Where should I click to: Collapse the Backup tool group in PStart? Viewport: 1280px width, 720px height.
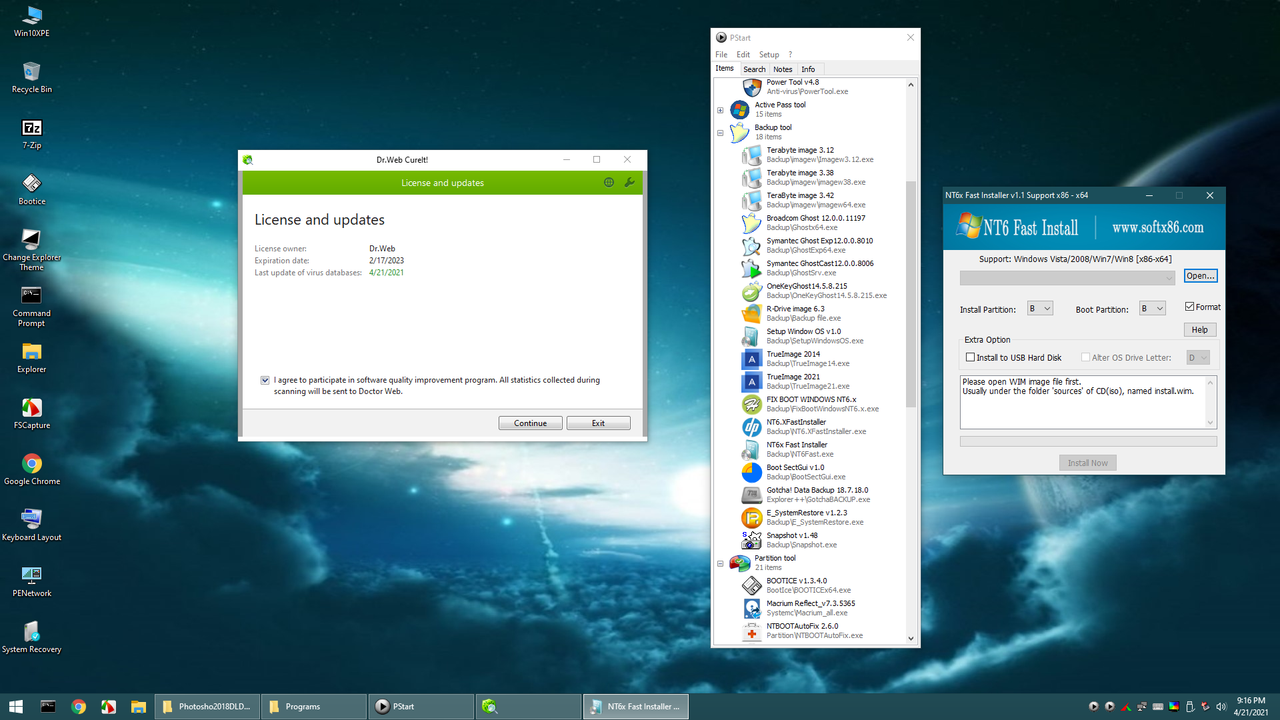[x=720, y=133]
